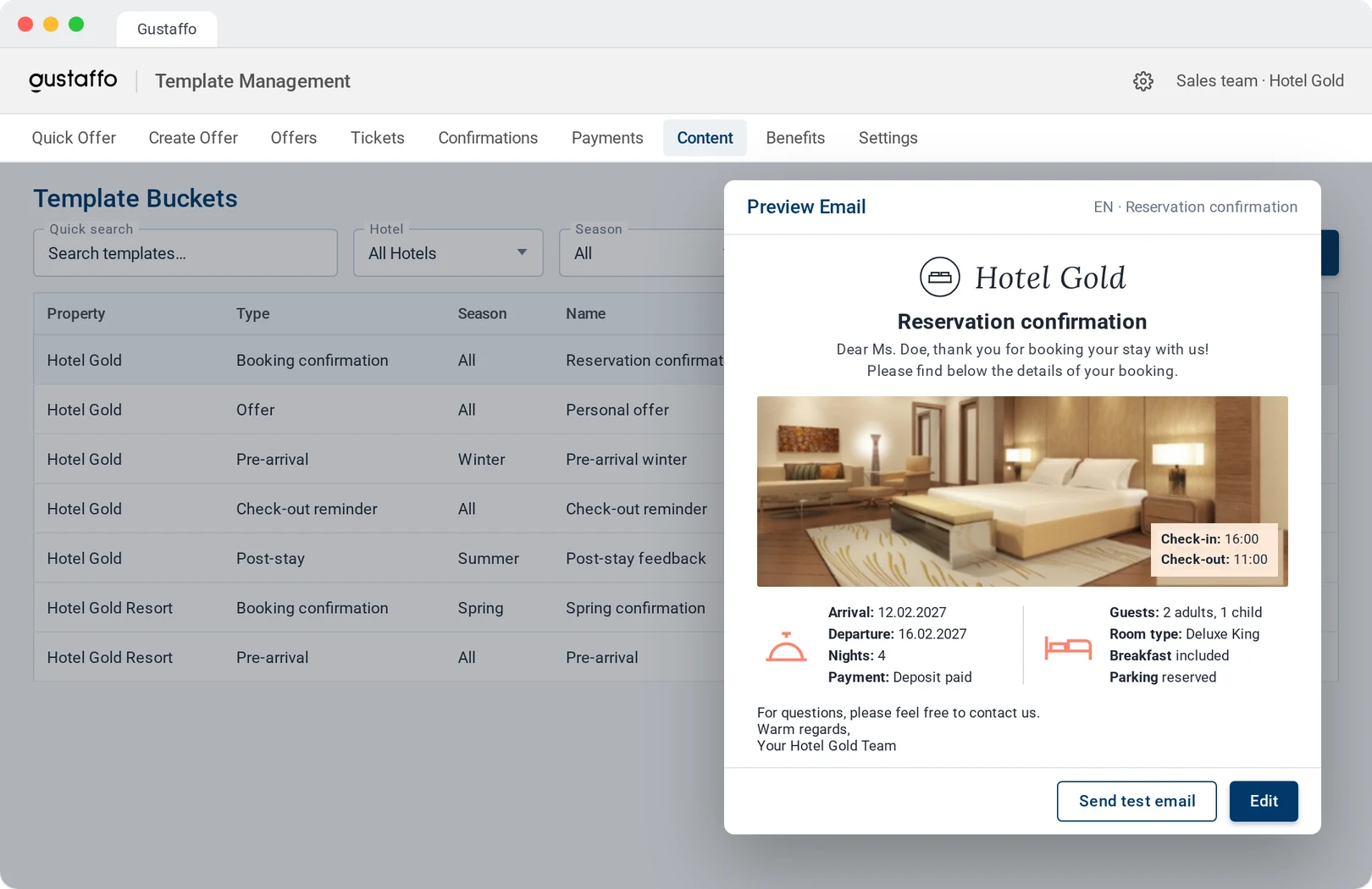
Task: Click the EN · Reservation confirmation label
Action: (1195, 207)
